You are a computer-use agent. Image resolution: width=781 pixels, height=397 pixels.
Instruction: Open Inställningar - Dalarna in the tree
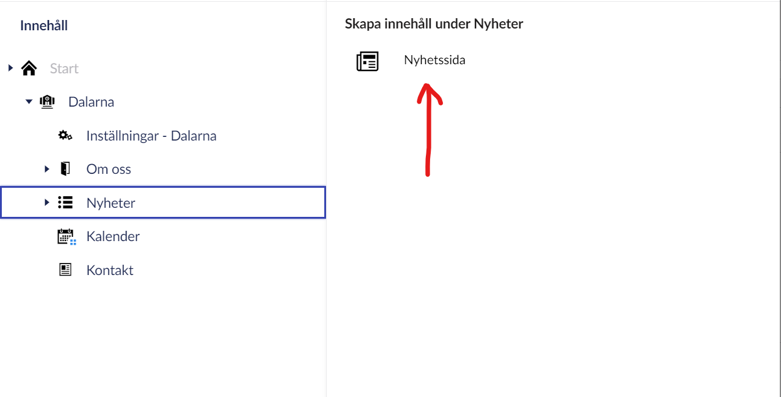(x=151, y=136)
